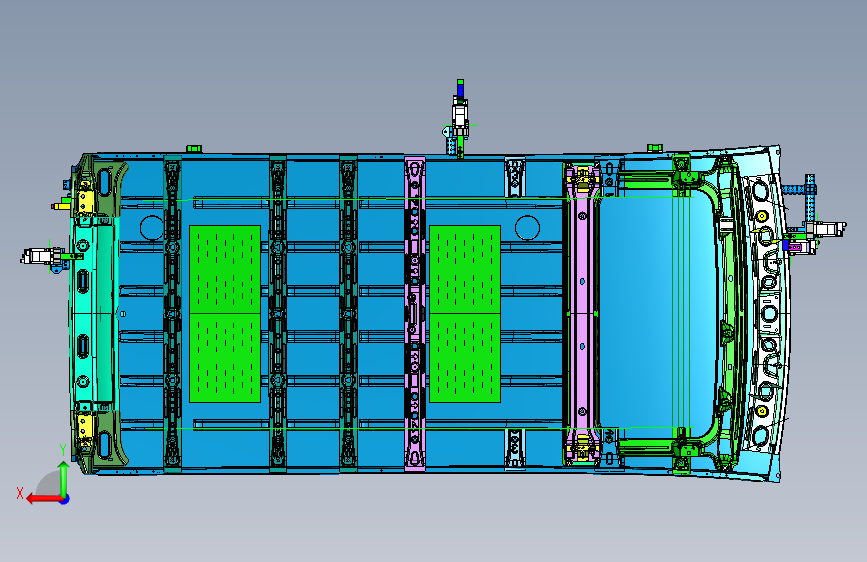Select the narrow pink center cross member
The height and width of the screenshot is (562, 867).
415,314
